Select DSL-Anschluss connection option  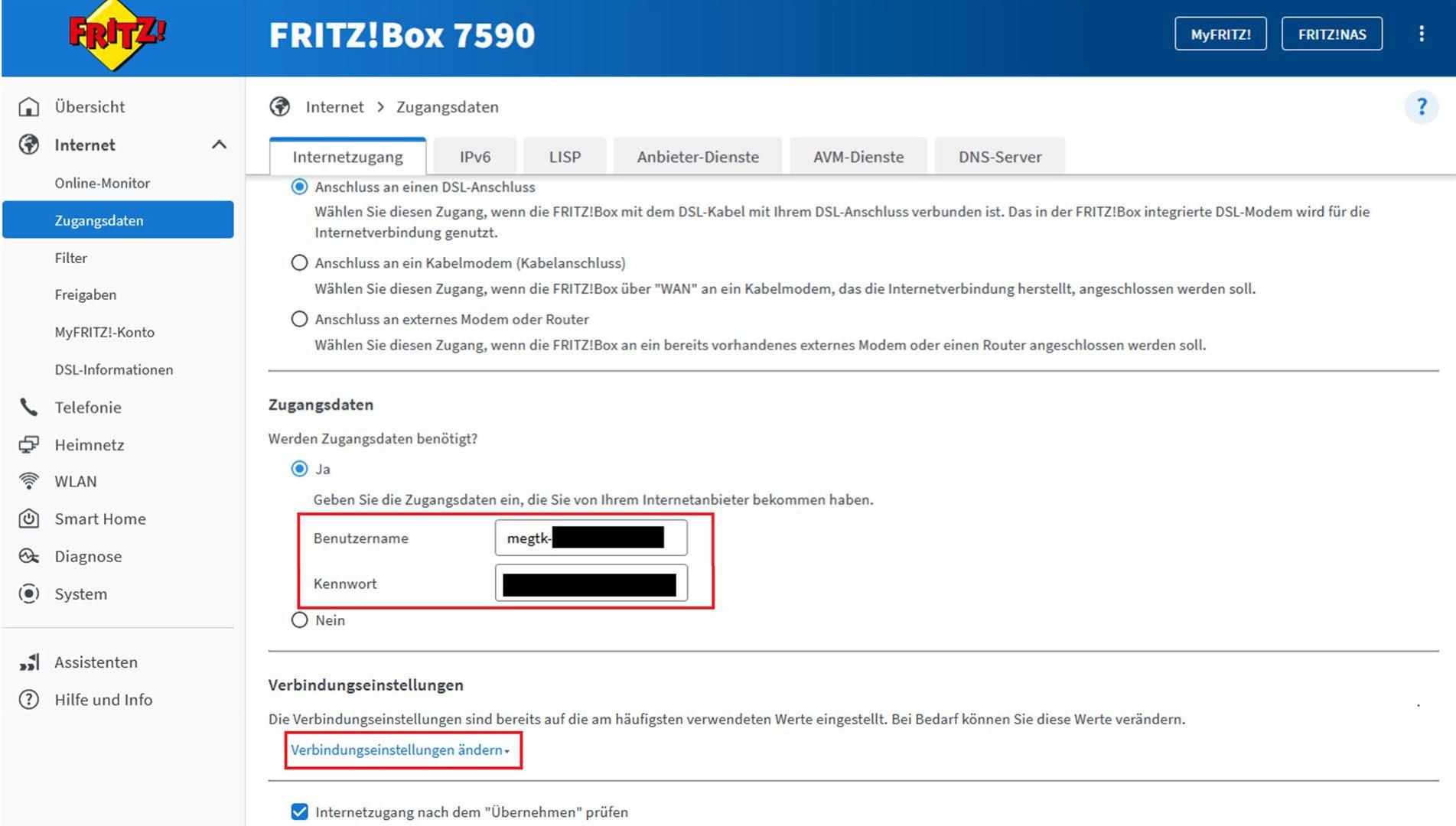point(299,187)
